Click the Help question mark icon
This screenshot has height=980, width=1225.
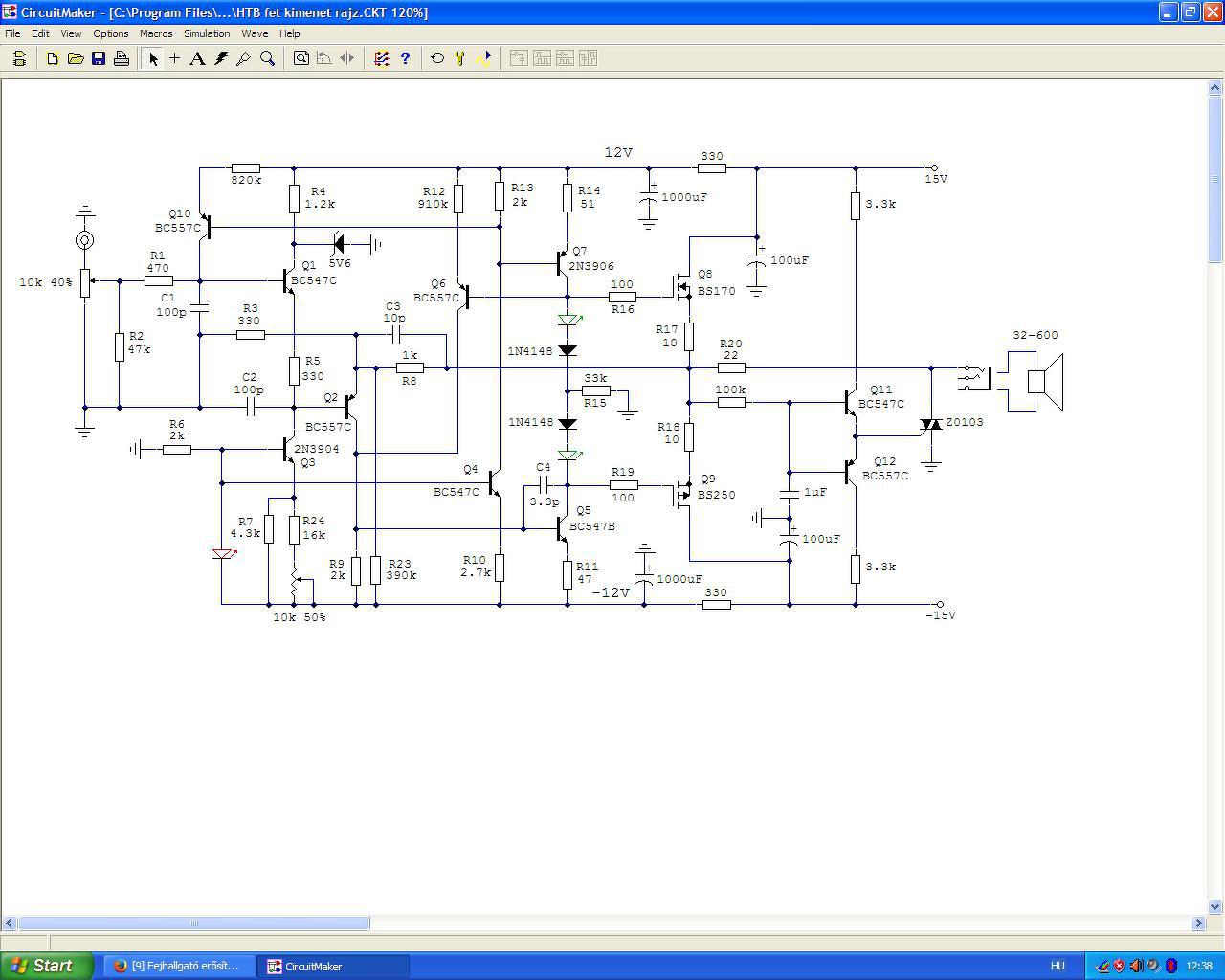[x=405, y=58]
